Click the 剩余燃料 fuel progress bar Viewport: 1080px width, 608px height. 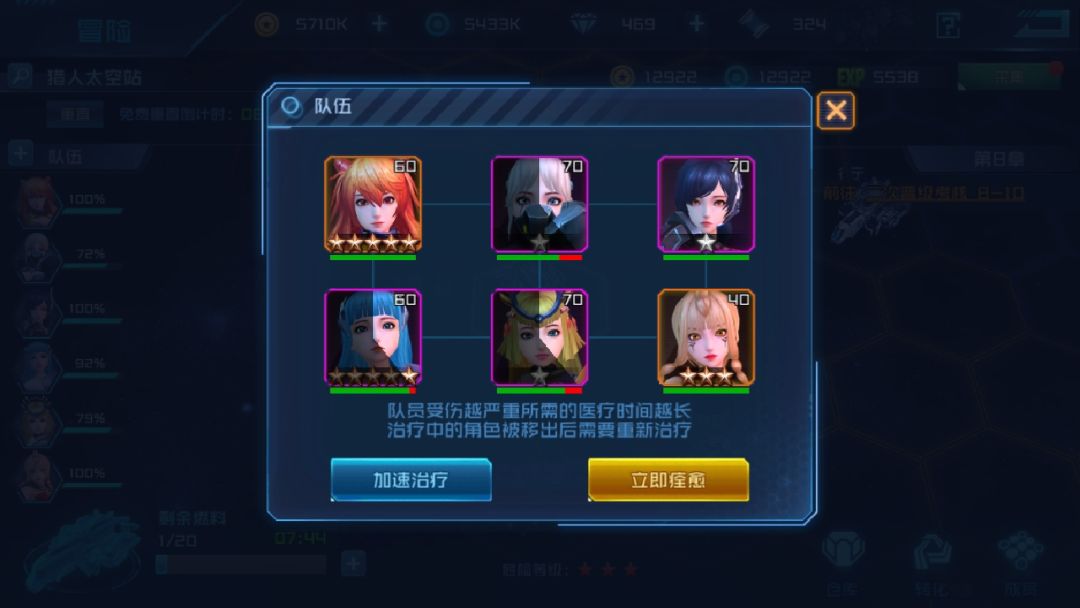tap(241, 565)
